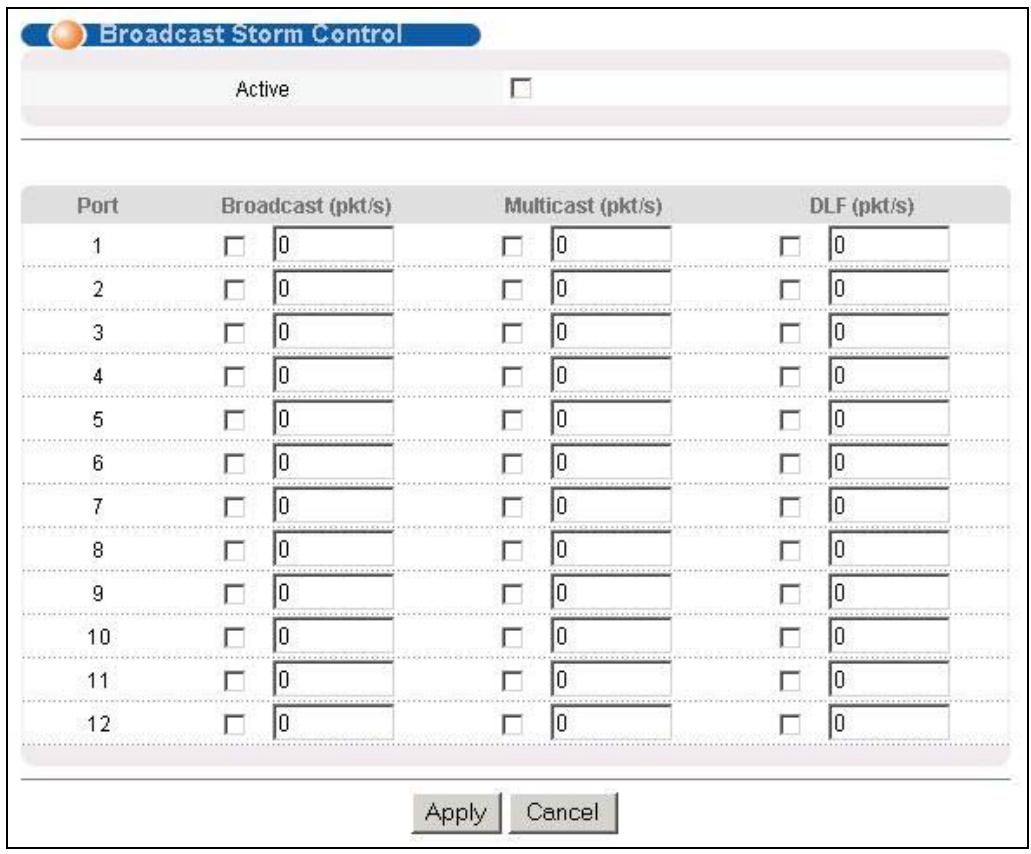Enable the Active checkbox for storm control

click(x=521, y=88)
